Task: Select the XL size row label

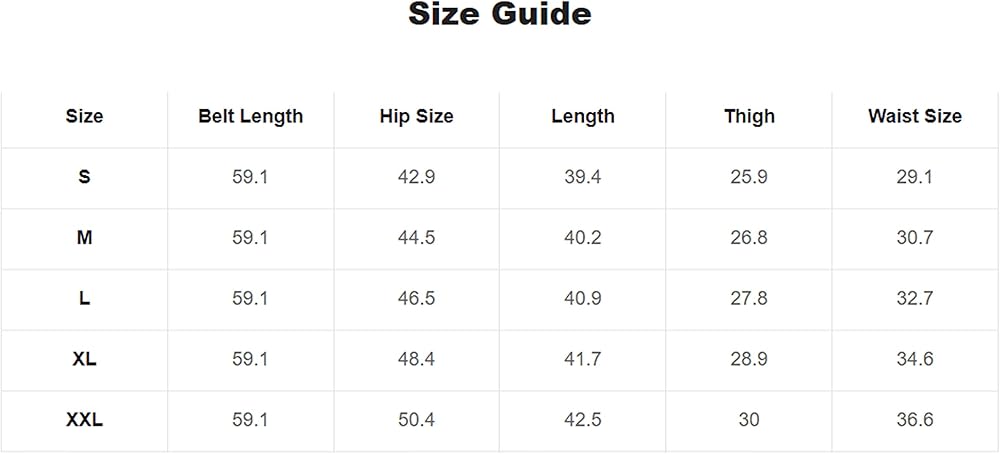Action: 84,359
